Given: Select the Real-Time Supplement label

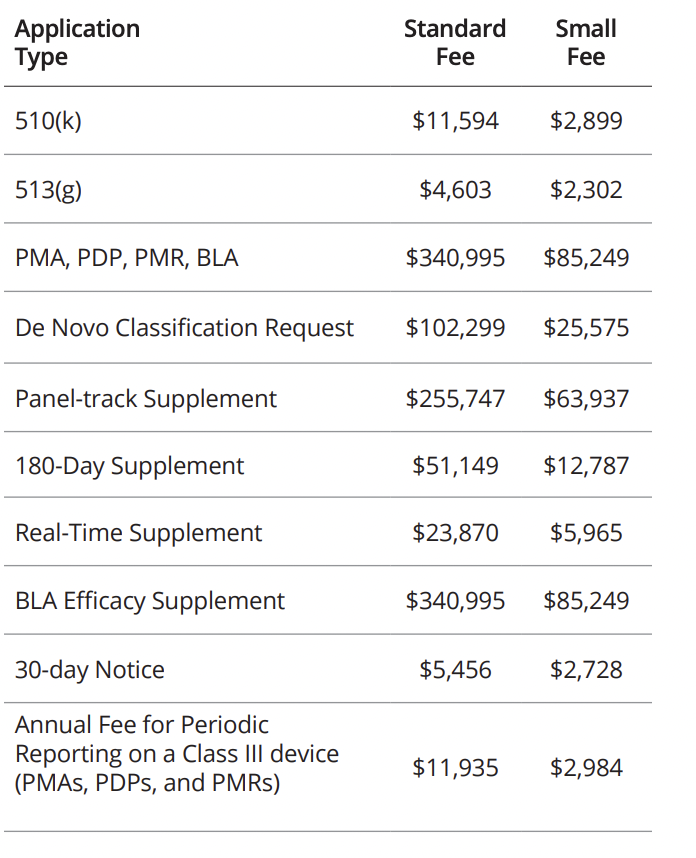Looking at the screenshot, I should [x=138, y=533].
